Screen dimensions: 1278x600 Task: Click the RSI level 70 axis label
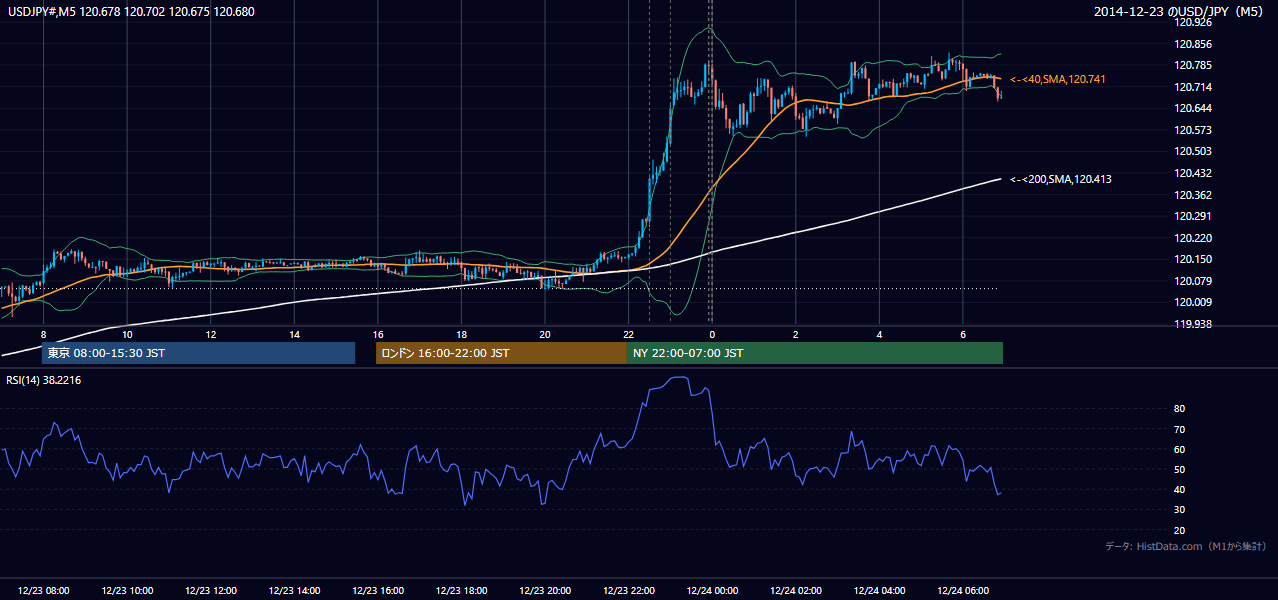(x=1180, y=429)
